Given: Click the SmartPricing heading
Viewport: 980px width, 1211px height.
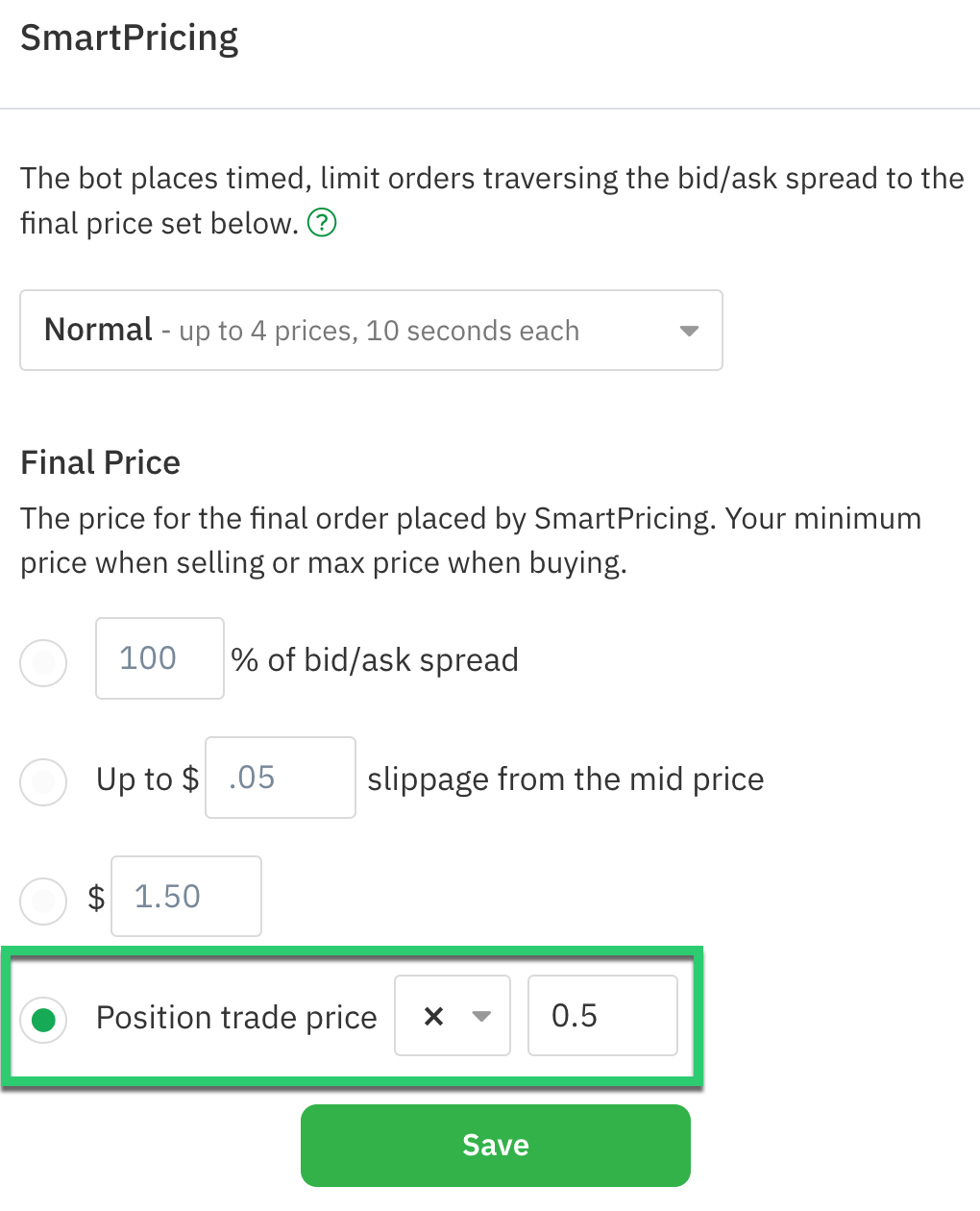Looking at the screenshot, I should [129, 37].
